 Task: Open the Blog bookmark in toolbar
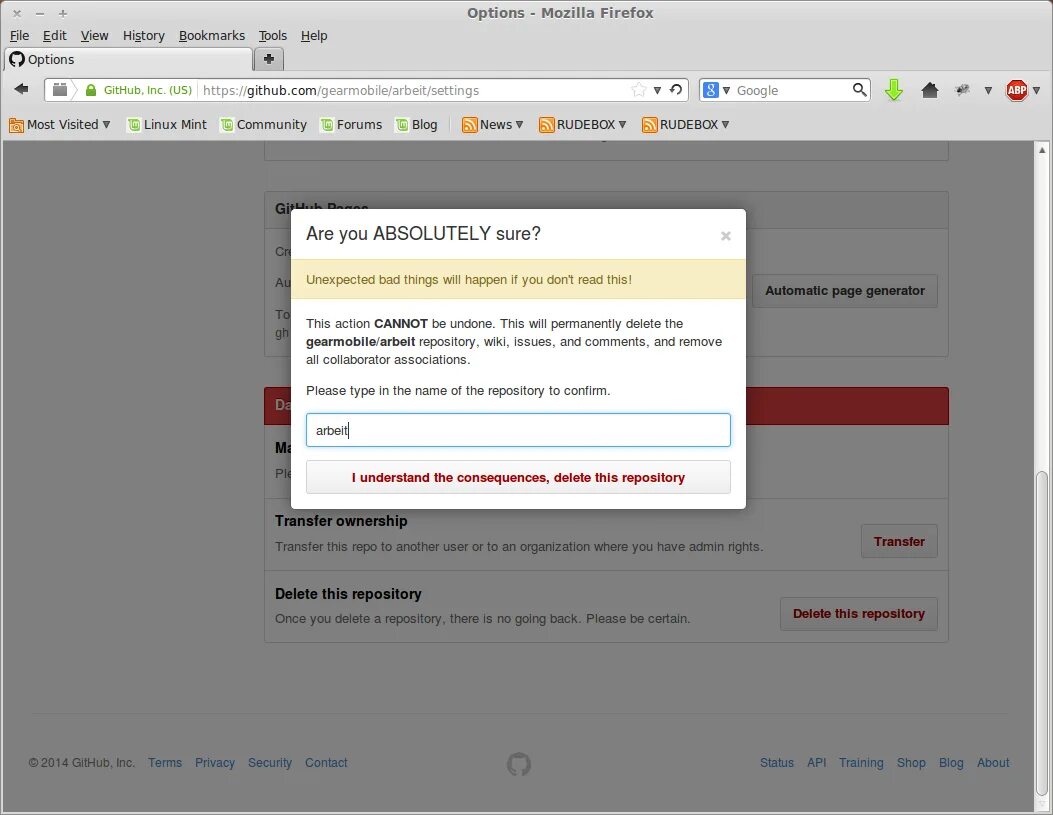[x=416, y=124]
